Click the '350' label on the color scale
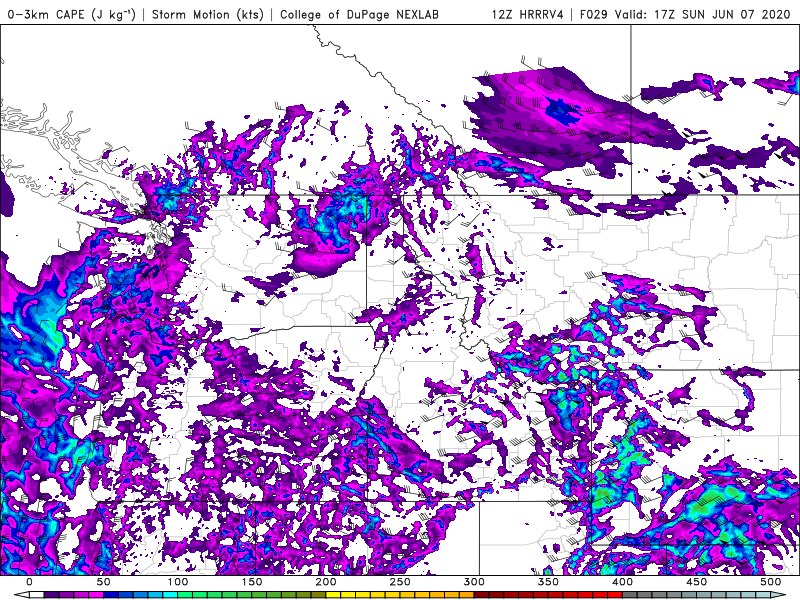 click(x=548, y=582)
